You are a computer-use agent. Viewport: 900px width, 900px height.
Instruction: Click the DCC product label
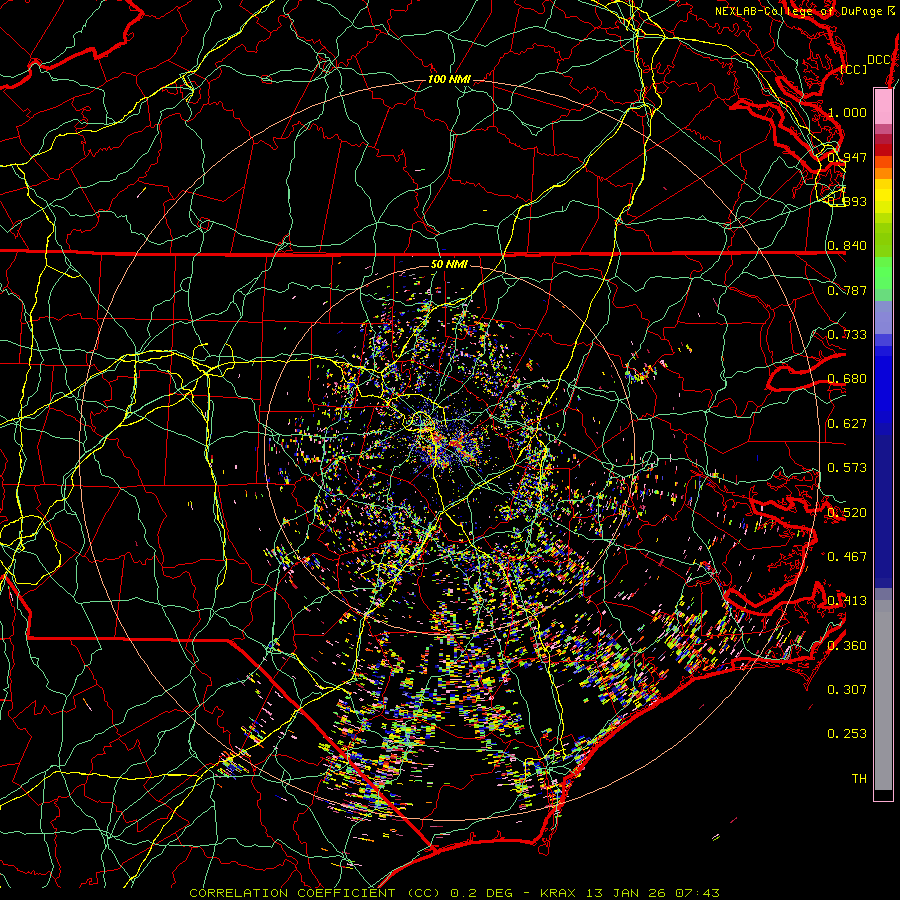[878, 60]
